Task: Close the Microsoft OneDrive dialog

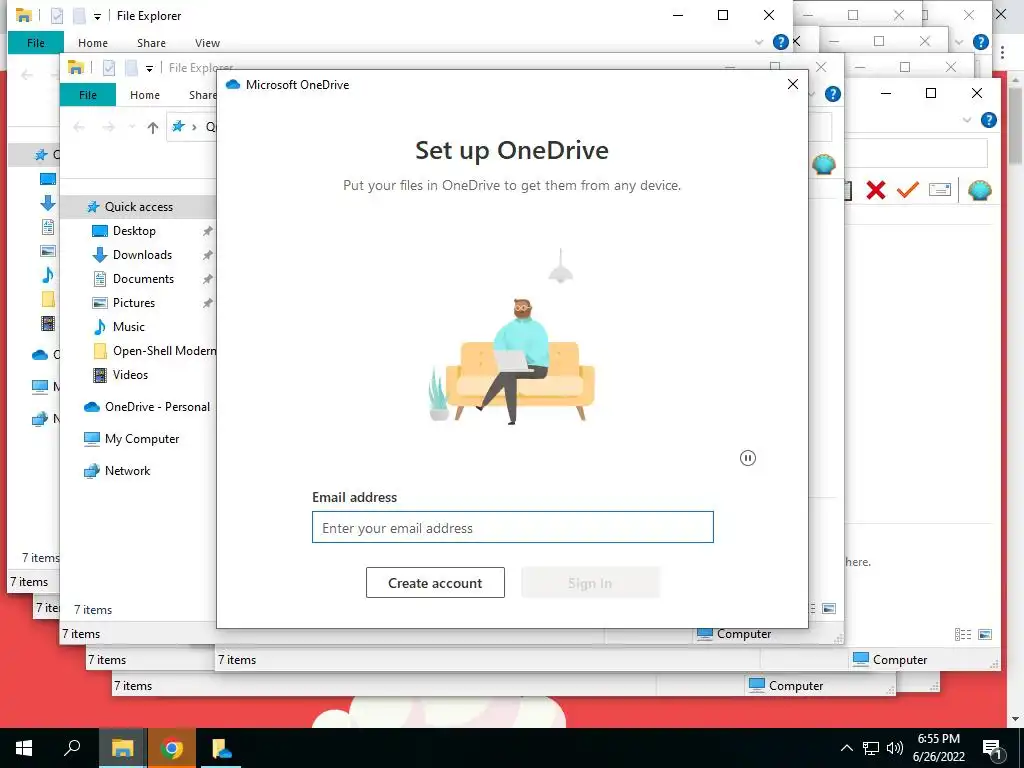Action: pos(793,84)
